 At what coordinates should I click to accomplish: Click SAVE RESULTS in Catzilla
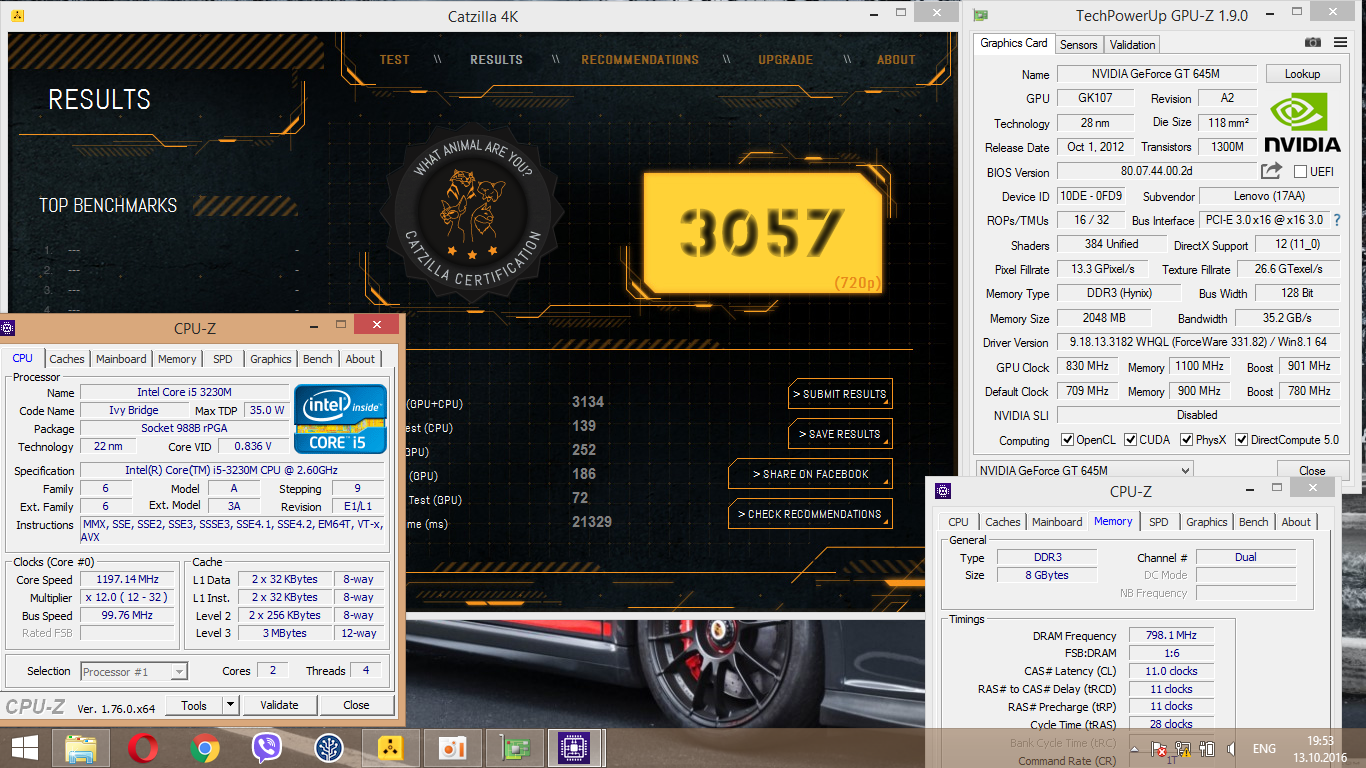tap(840, 434)
